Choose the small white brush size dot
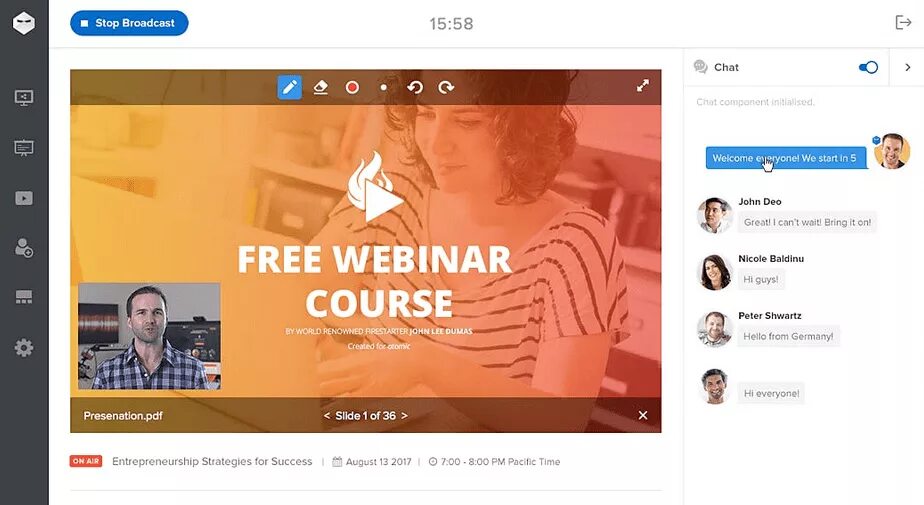 (384, 87)
